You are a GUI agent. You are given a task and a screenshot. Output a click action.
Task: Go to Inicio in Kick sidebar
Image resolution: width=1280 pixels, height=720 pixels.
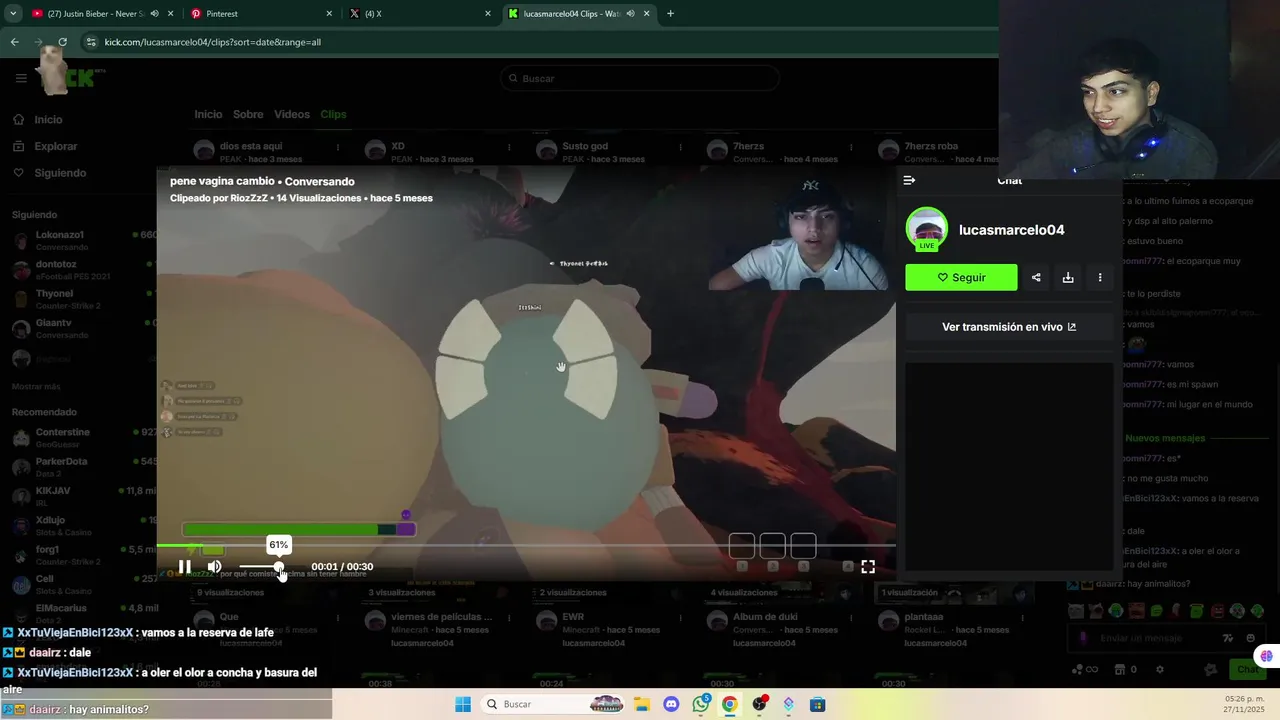(x=37, y=119)
